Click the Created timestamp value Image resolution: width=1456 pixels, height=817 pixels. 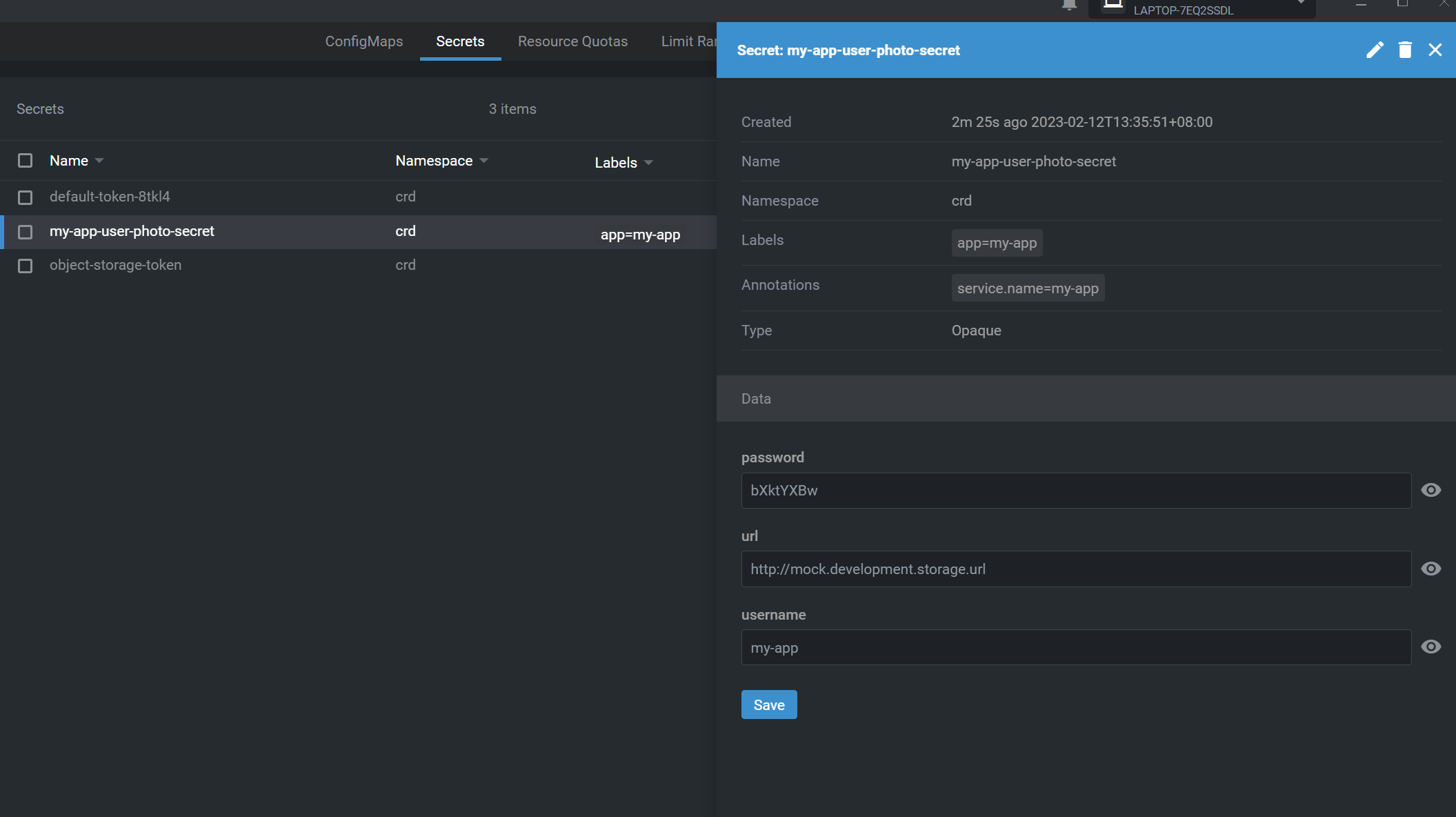click(x=1081, y=122)
